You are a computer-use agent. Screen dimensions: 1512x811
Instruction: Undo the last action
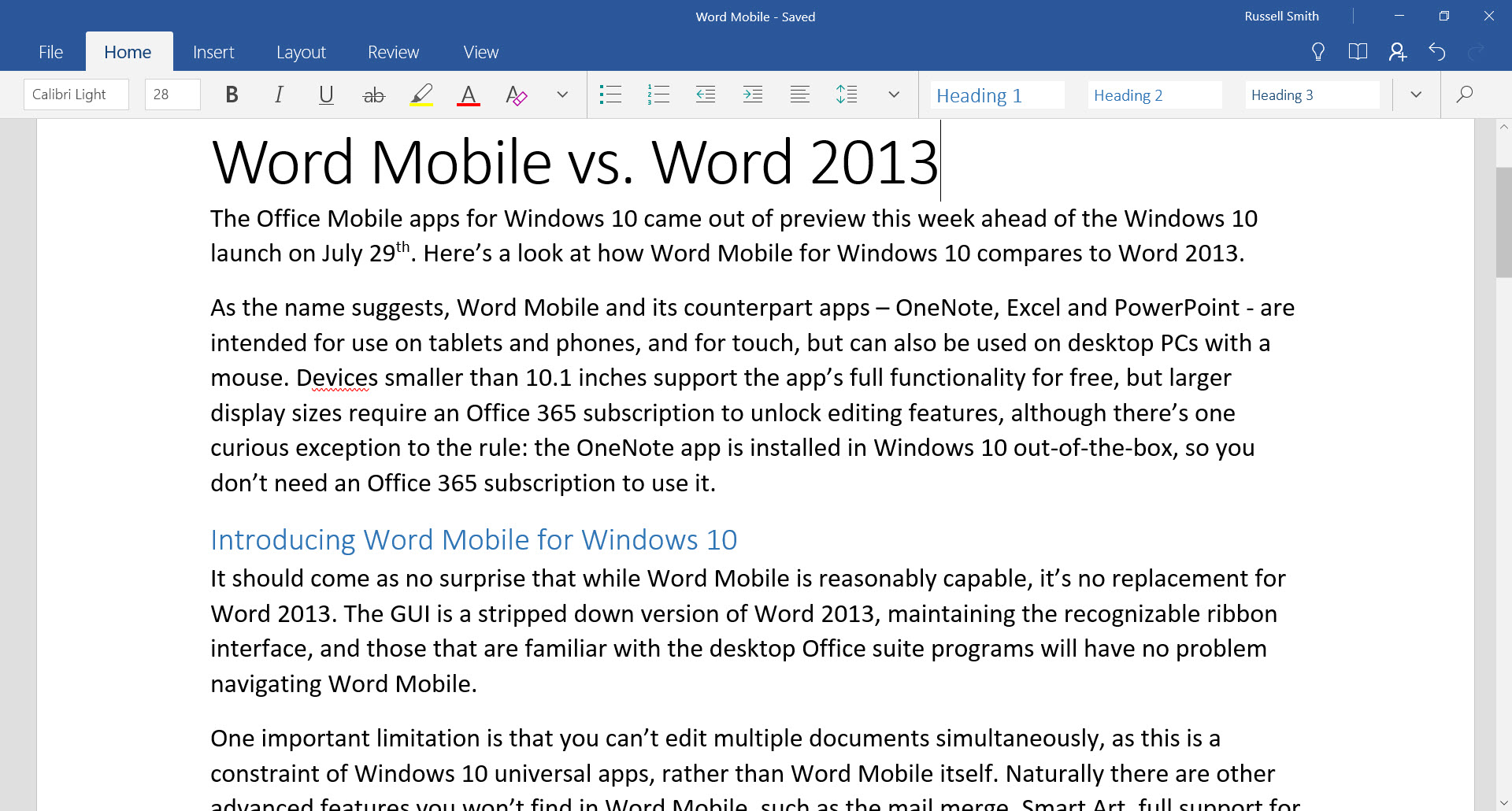coord(1437,52)
